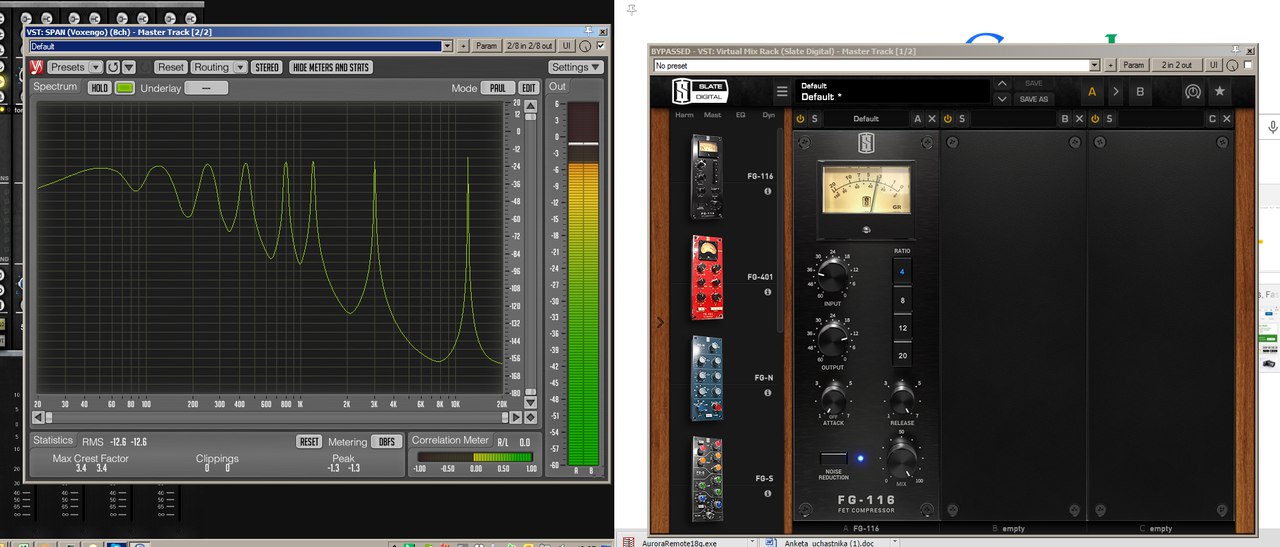The width and height of the screenshot is (1280, 547).
Task: Open the down-arrow menu beside the undo icon
Action: (129, 67)
